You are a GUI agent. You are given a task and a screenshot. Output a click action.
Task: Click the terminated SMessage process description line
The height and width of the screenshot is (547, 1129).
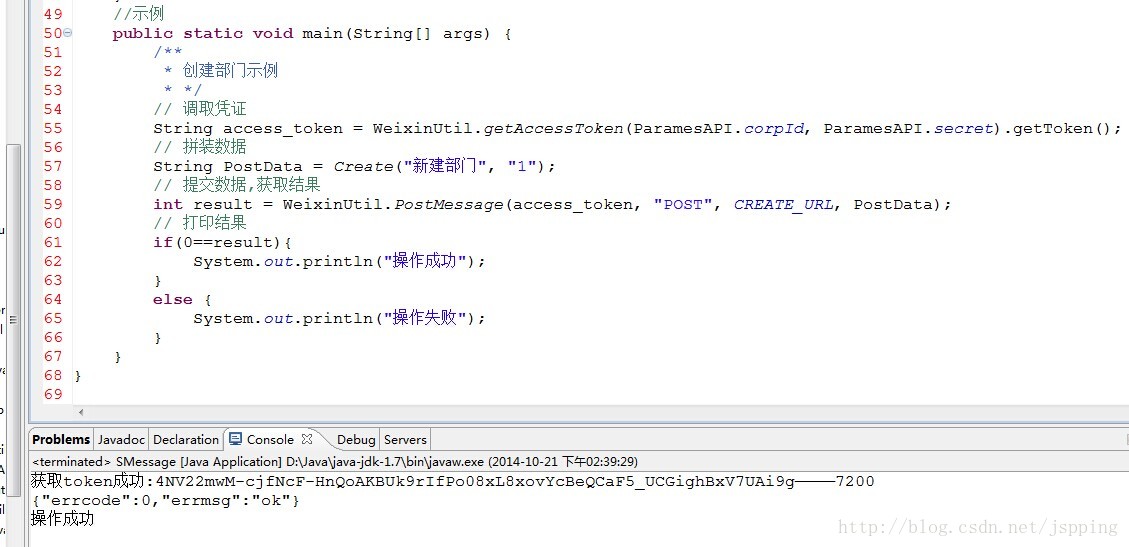[335, 461]
